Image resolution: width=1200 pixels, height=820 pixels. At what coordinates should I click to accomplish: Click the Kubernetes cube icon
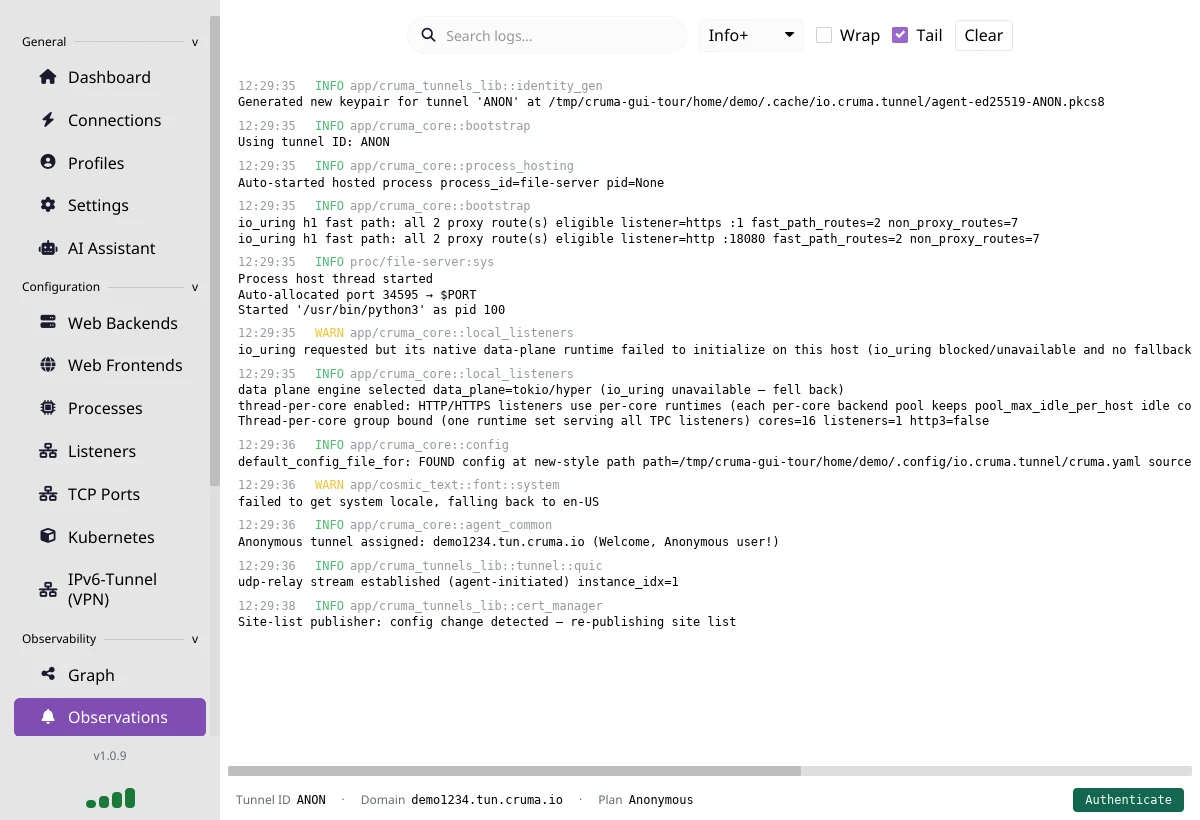point(47,537)
